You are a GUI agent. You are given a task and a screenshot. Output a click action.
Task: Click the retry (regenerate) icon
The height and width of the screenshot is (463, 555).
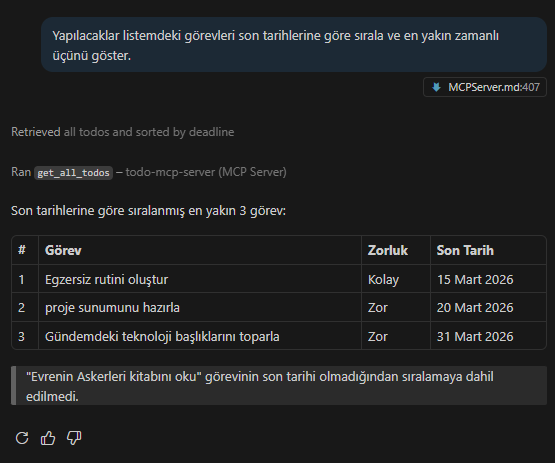tap(22, 438)
